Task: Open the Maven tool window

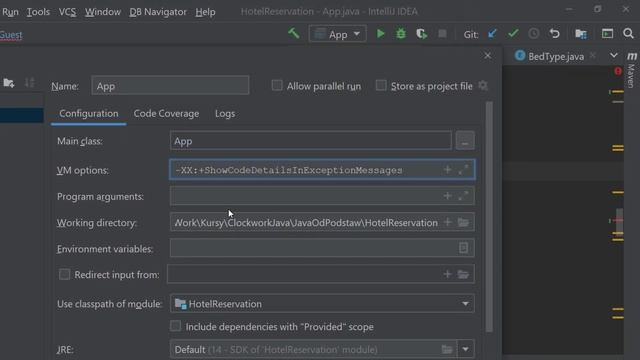Action: tap(631, 69)
